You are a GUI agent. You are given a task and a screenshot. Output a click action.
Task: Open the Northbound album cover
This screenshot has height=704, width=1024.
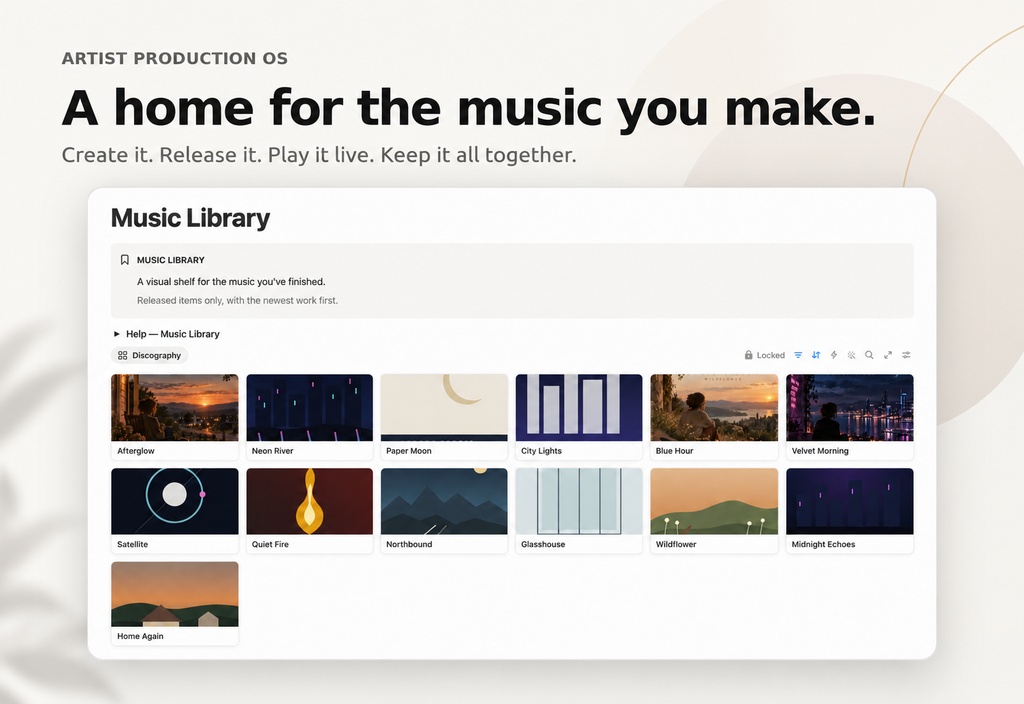[x=444, y=501]
